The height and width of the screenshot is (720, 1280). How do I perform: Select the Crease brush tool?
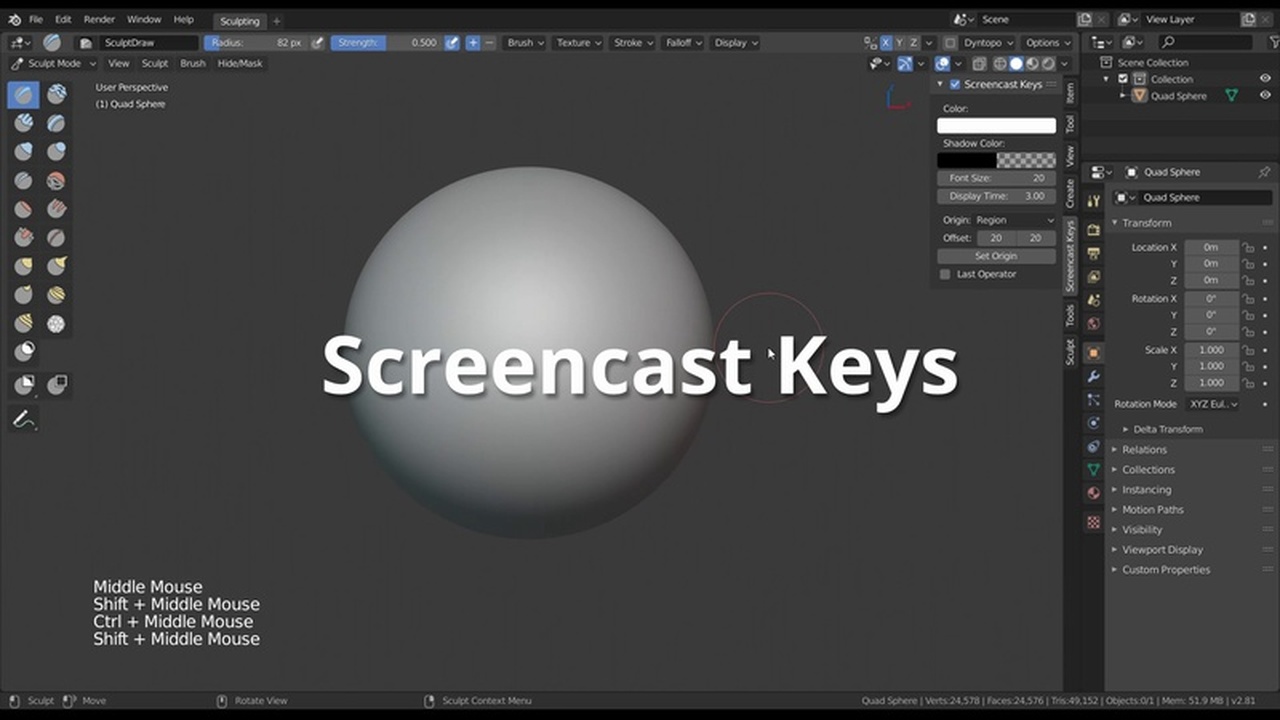pyautogui.click(x=24, y=181)
